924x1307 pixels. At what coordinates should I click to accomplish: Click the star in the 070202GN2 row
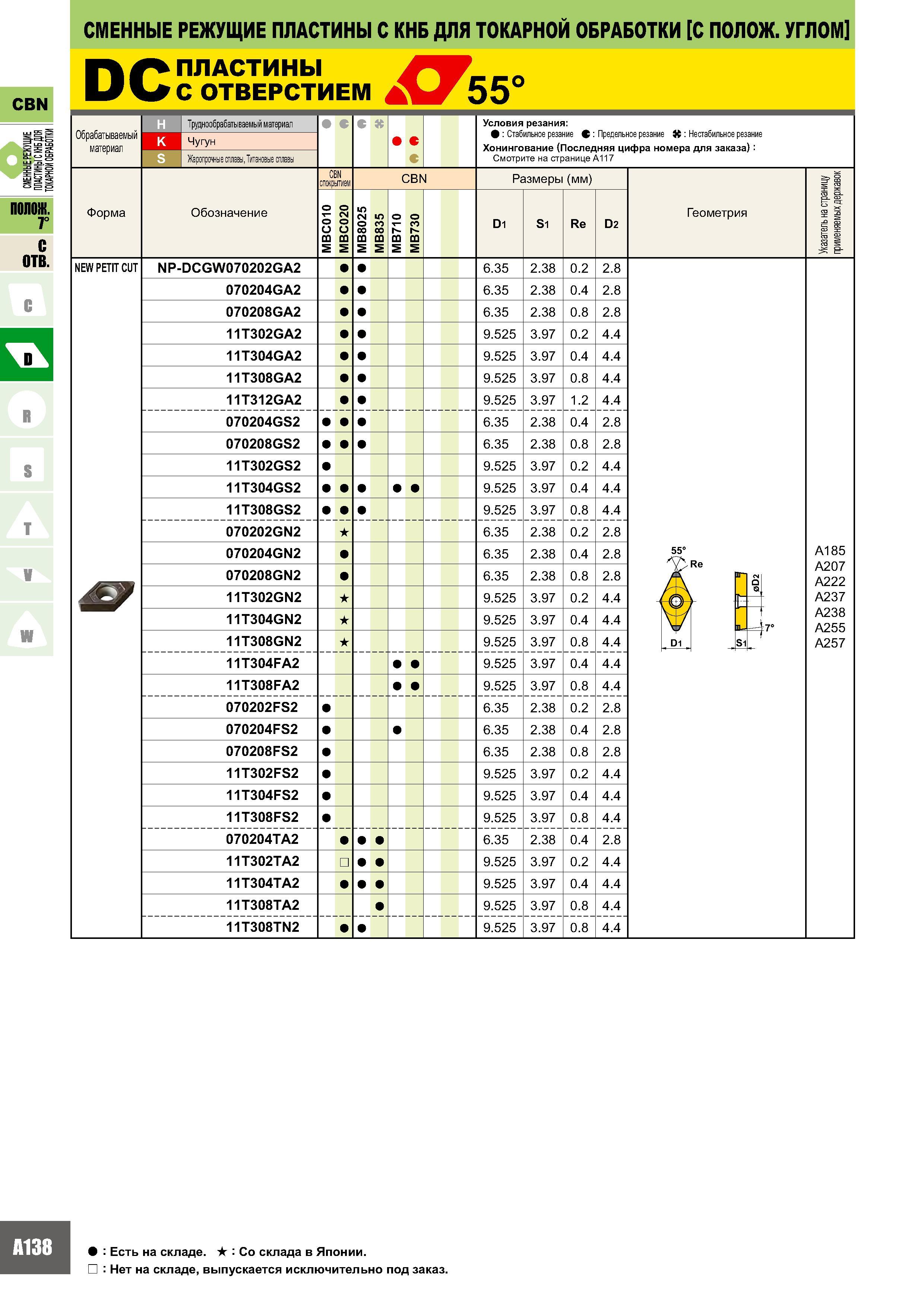[344, 532]
